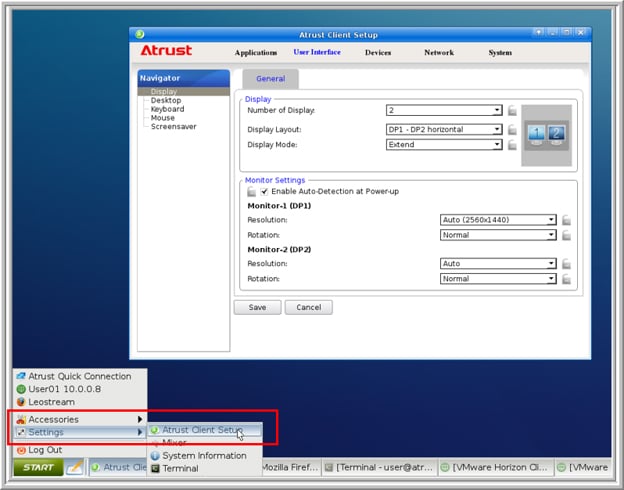
Task: Open the Number of Display dropdown
Action: (444, 110)
